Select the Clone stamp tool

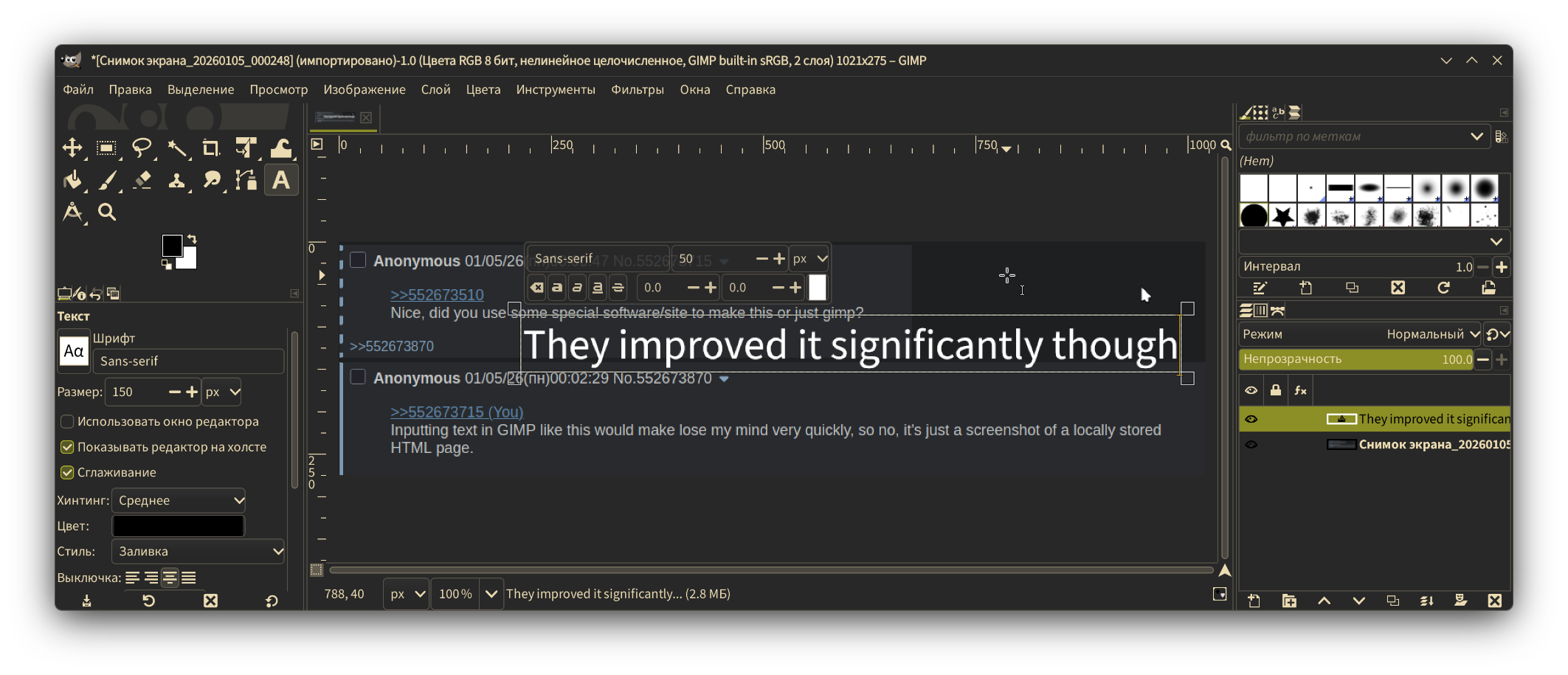click(x=177, y=180)
